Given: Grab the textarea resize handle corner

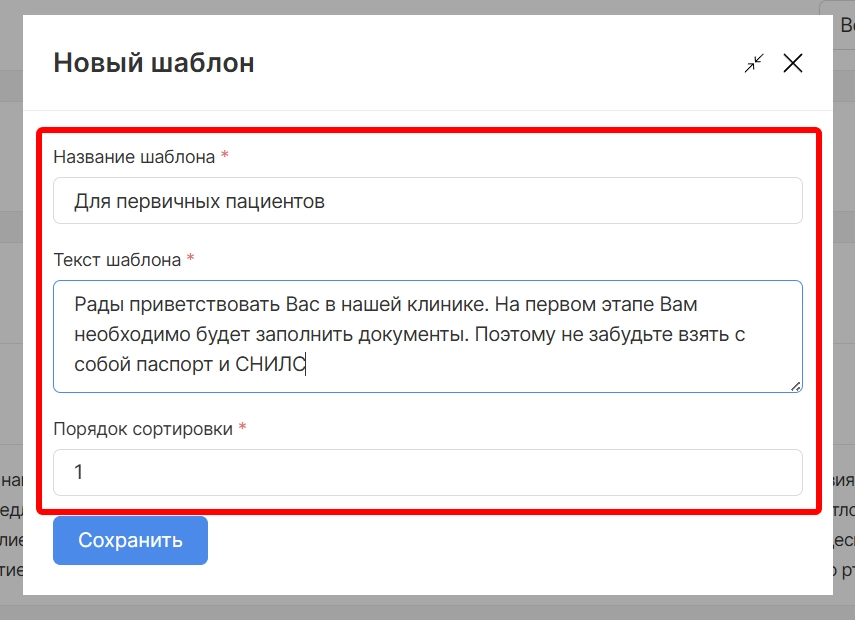Looking at the screenshot, I should (796, 386).
